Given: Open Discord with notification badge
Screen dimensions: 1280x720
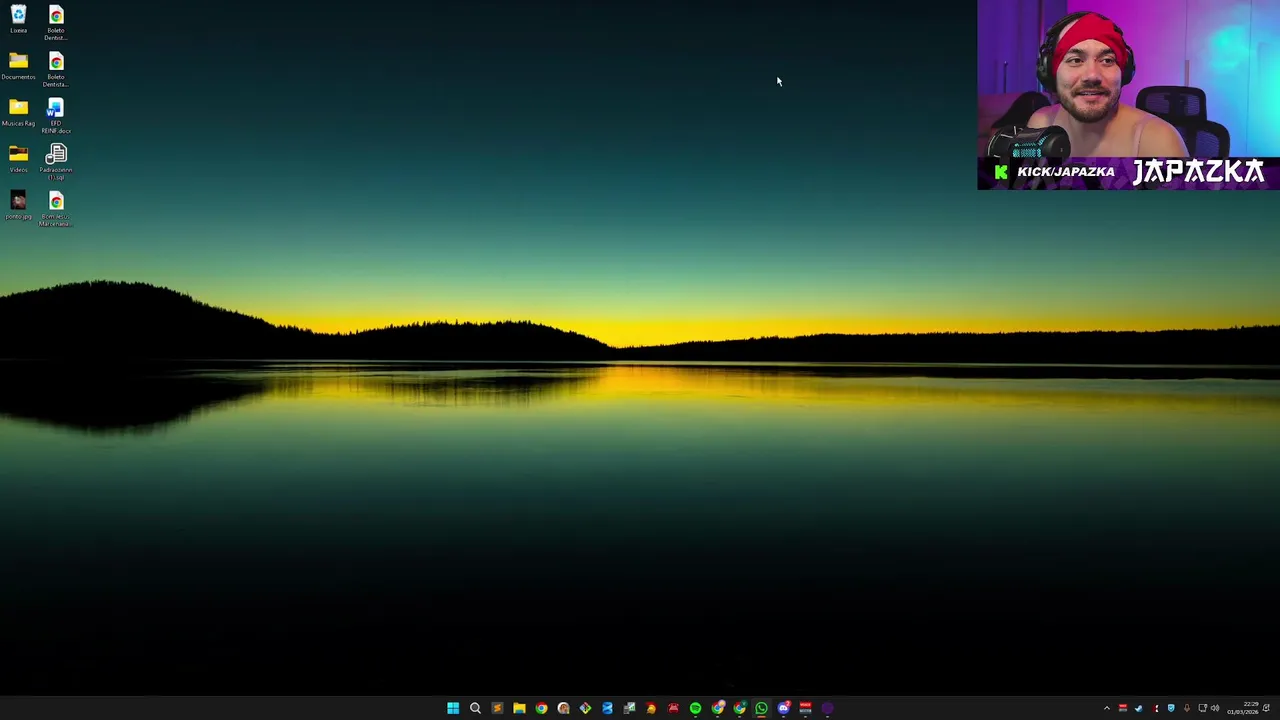Looking at the screenshot, I should (784, 708).
